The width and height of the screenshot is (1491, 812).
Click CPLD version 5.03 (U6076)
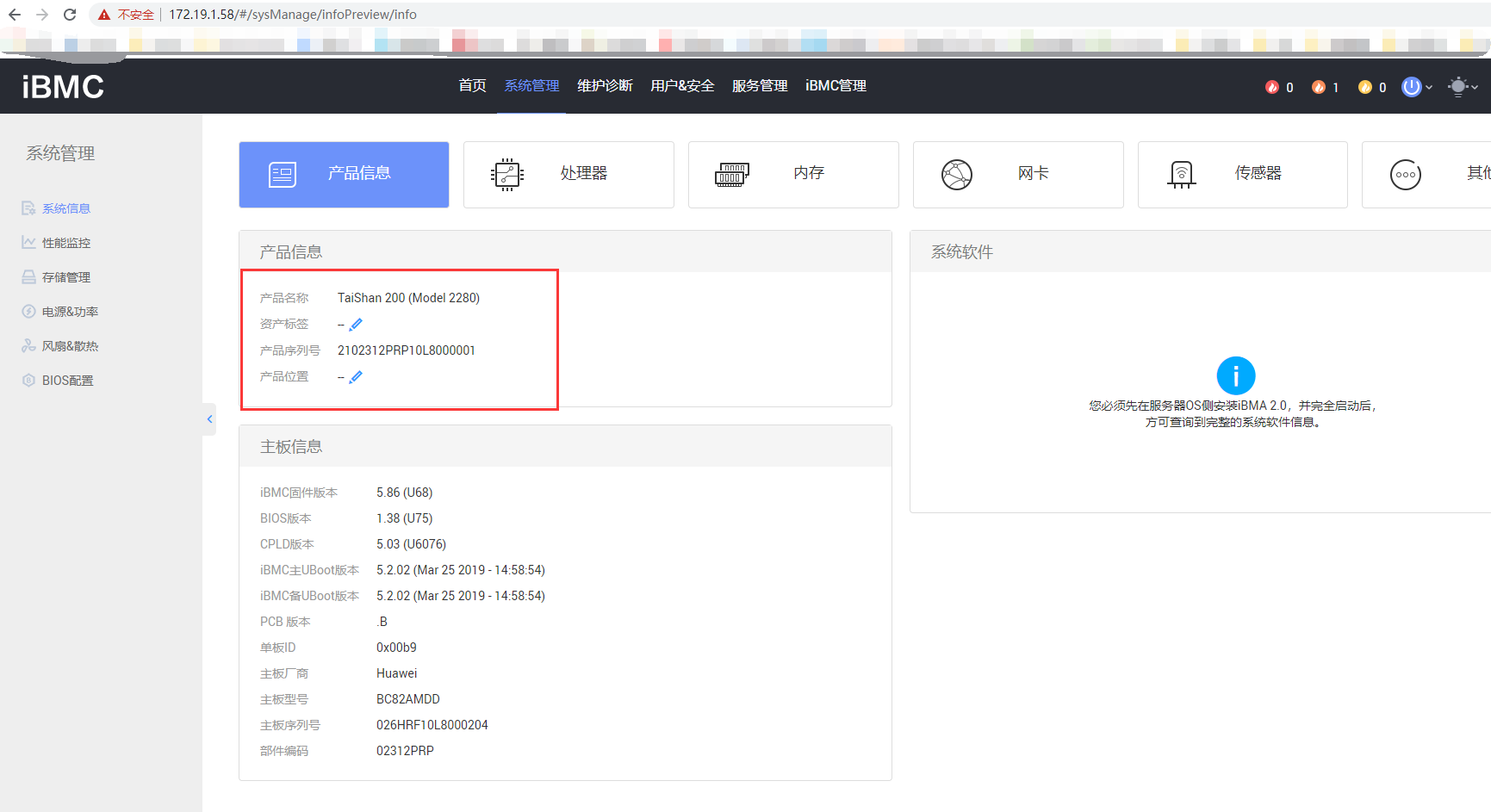tap(412, 544)
